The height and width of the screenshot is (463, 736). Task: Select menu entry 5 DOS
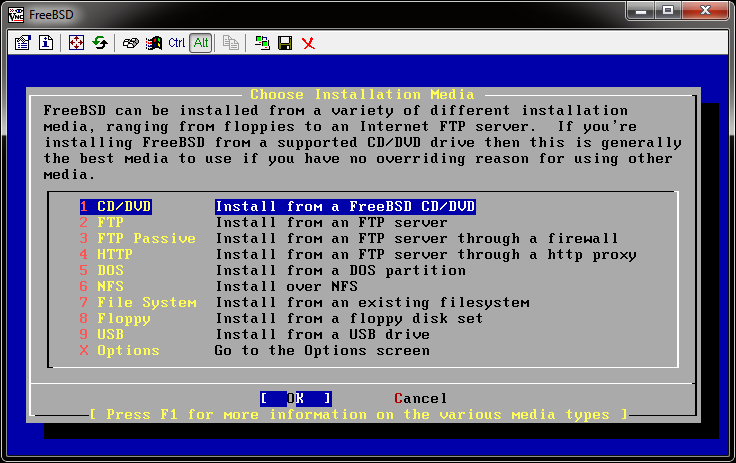point(102,270)
